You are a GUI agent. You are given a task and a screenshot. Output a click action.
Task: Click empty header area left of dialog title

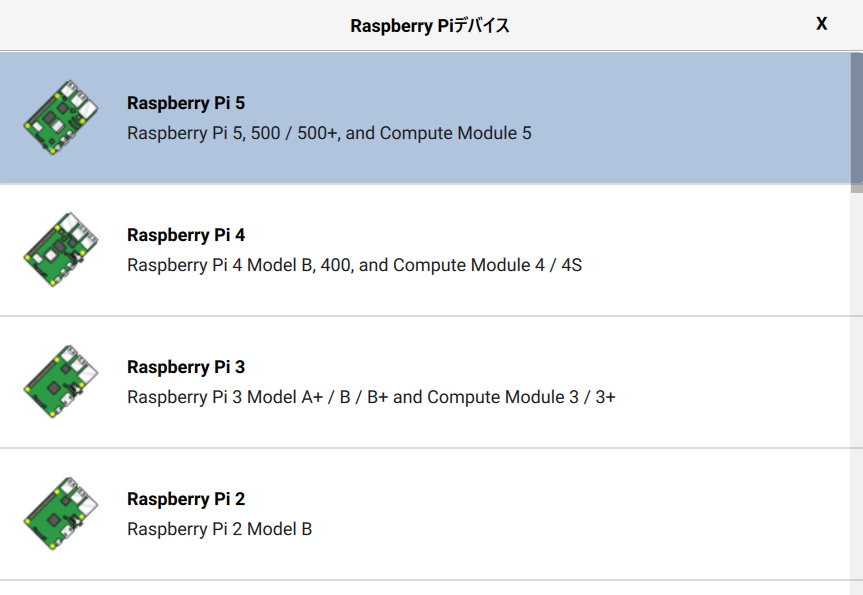click(x=150, y=26)
